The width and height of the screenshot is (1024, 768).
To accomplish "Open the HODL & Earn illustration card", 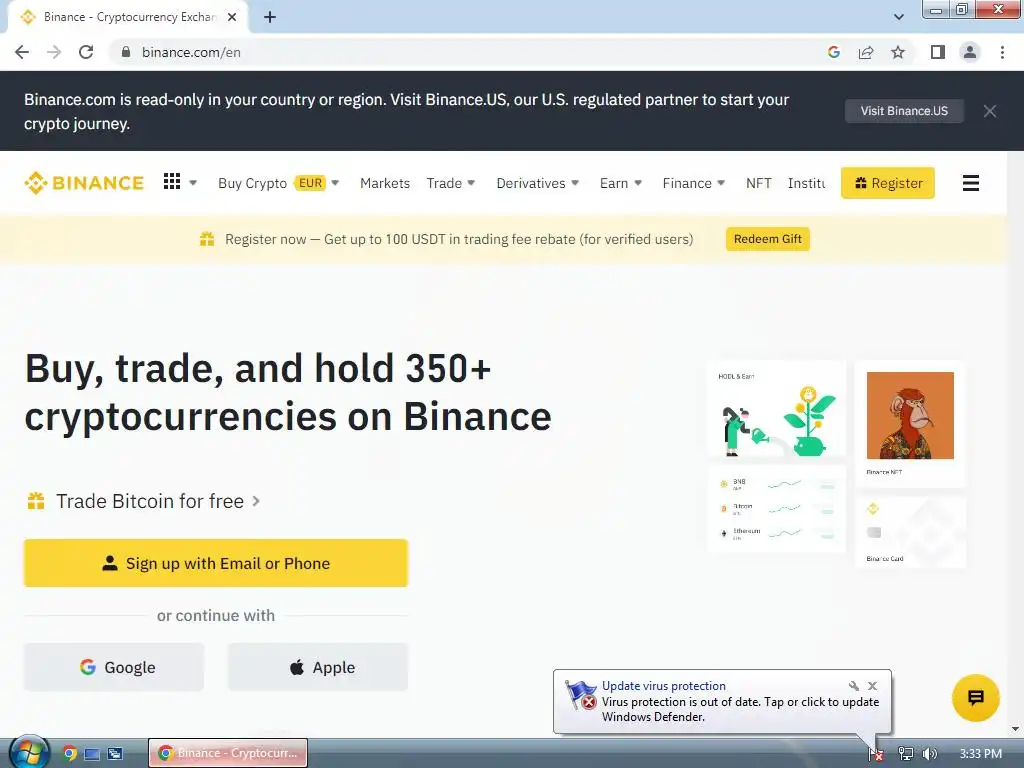I will tap(776, 411).
